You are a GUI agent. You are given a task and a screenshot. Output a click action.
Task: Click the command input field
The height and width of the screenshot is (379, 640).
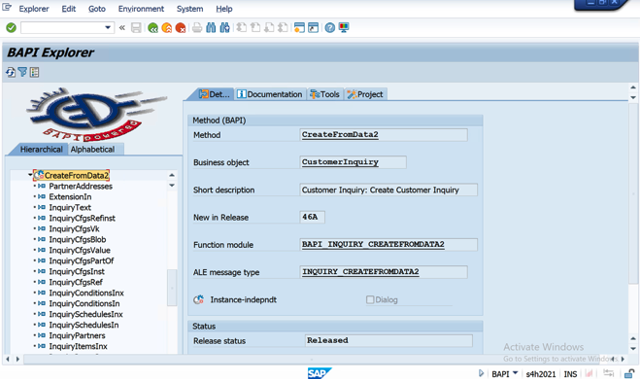point(62,28)
